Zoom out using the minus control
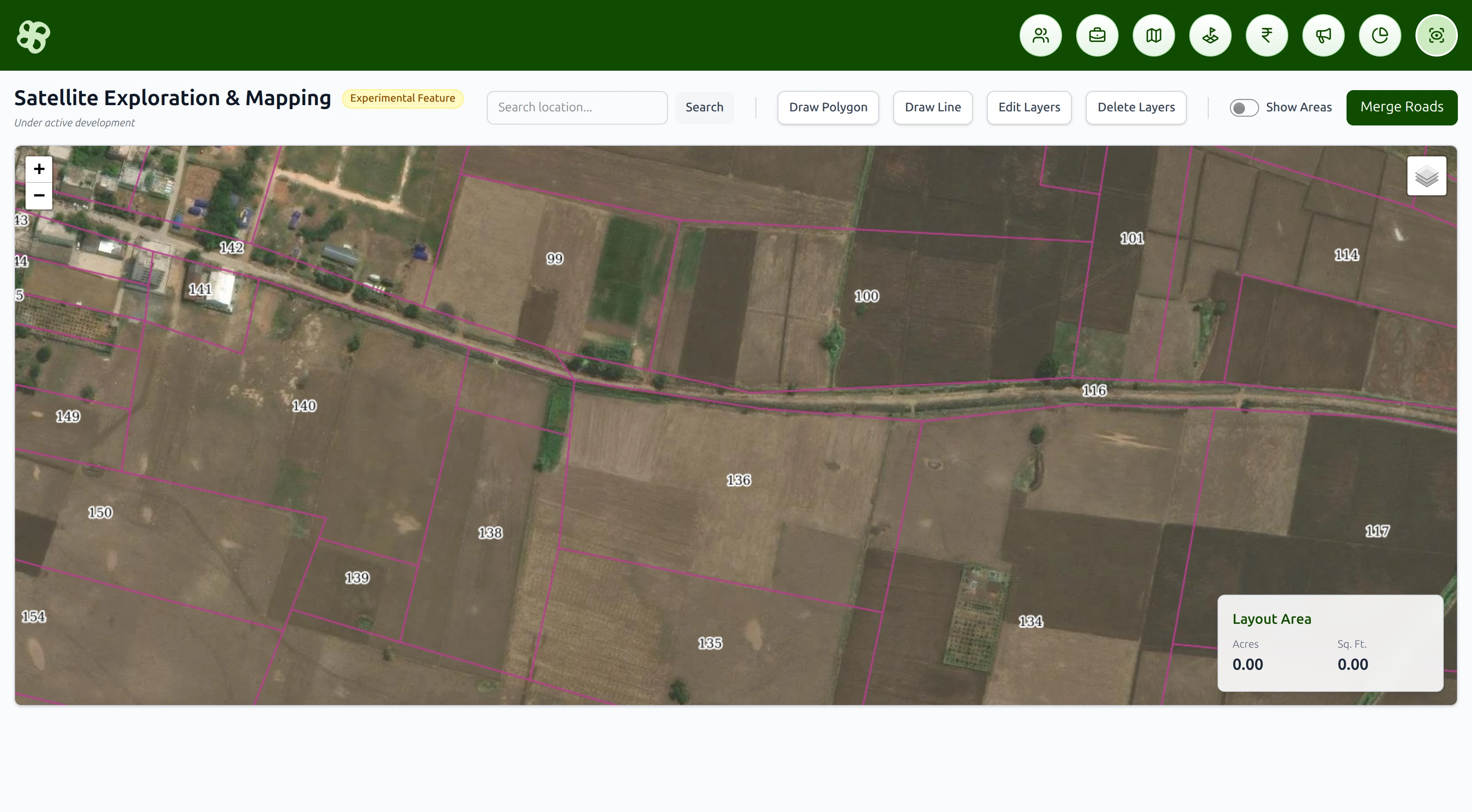The height and width of the screenshot is (812, 1472). [38, 195]
